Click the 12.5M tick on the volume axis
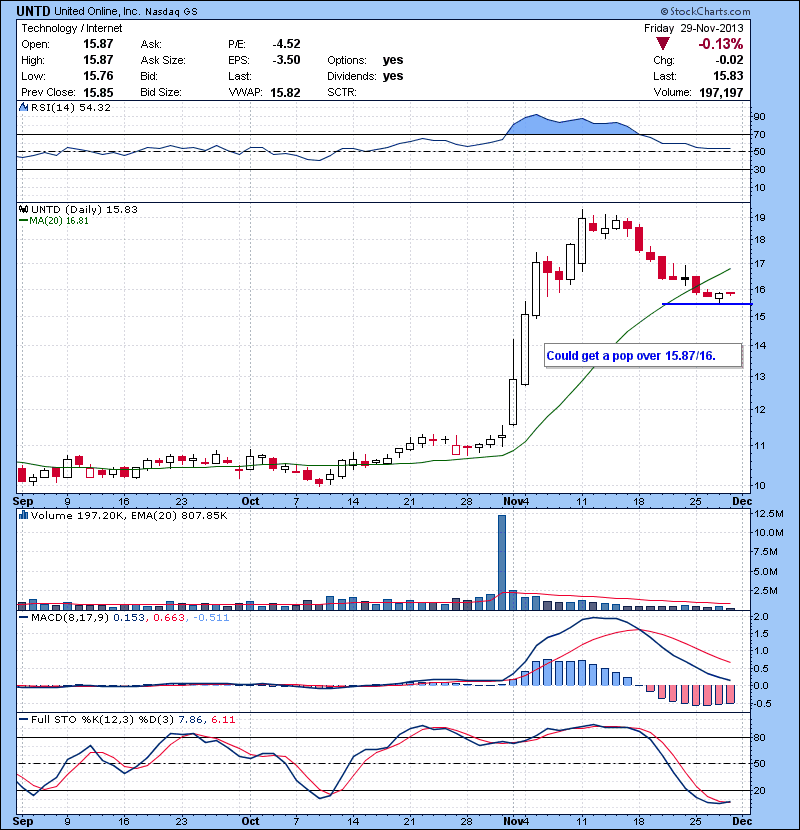 tap(768, 513)
